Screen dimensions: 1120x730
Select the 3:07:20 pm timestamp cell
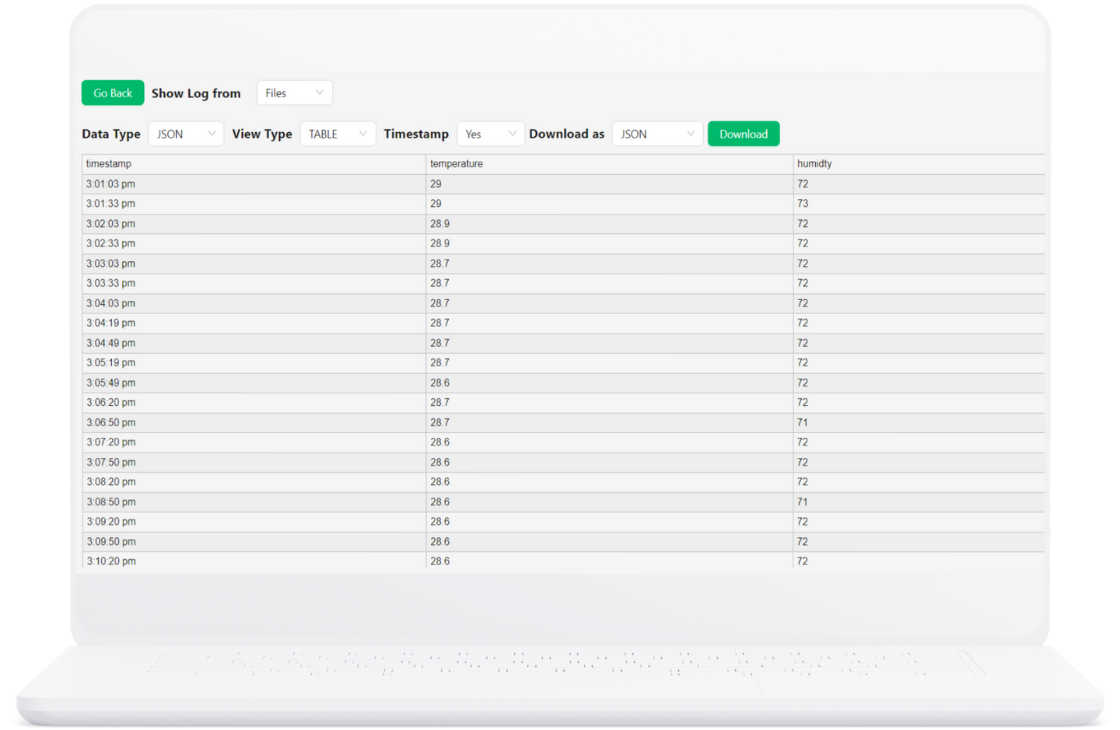[x=254, y=443]
